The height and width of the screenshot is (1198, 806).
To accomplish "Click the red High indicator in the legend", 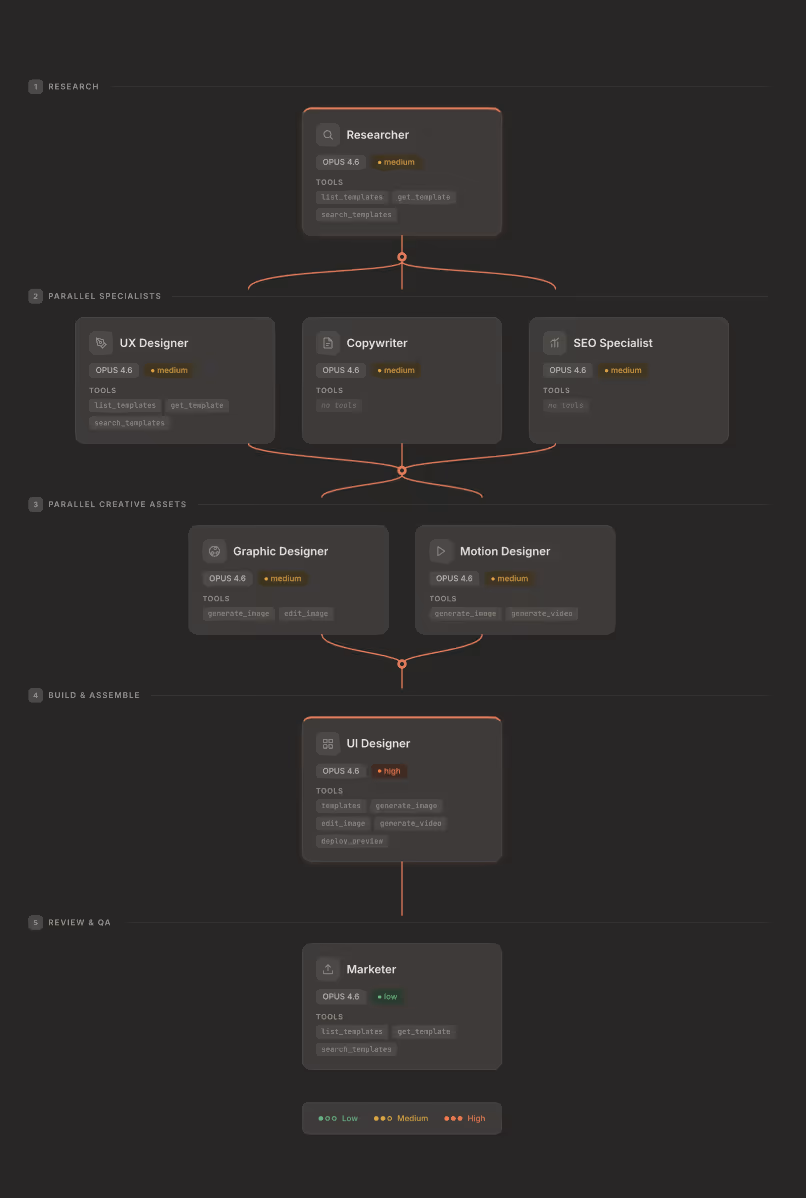I will click(x=463, y=1118).
